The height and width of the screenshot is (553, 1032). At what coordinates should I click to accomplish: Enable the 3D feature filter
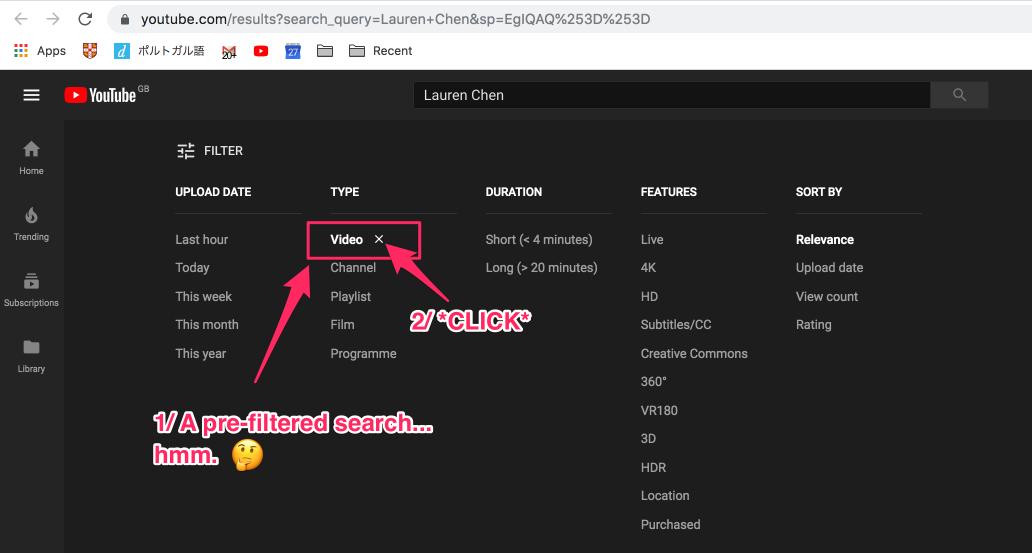648,438
